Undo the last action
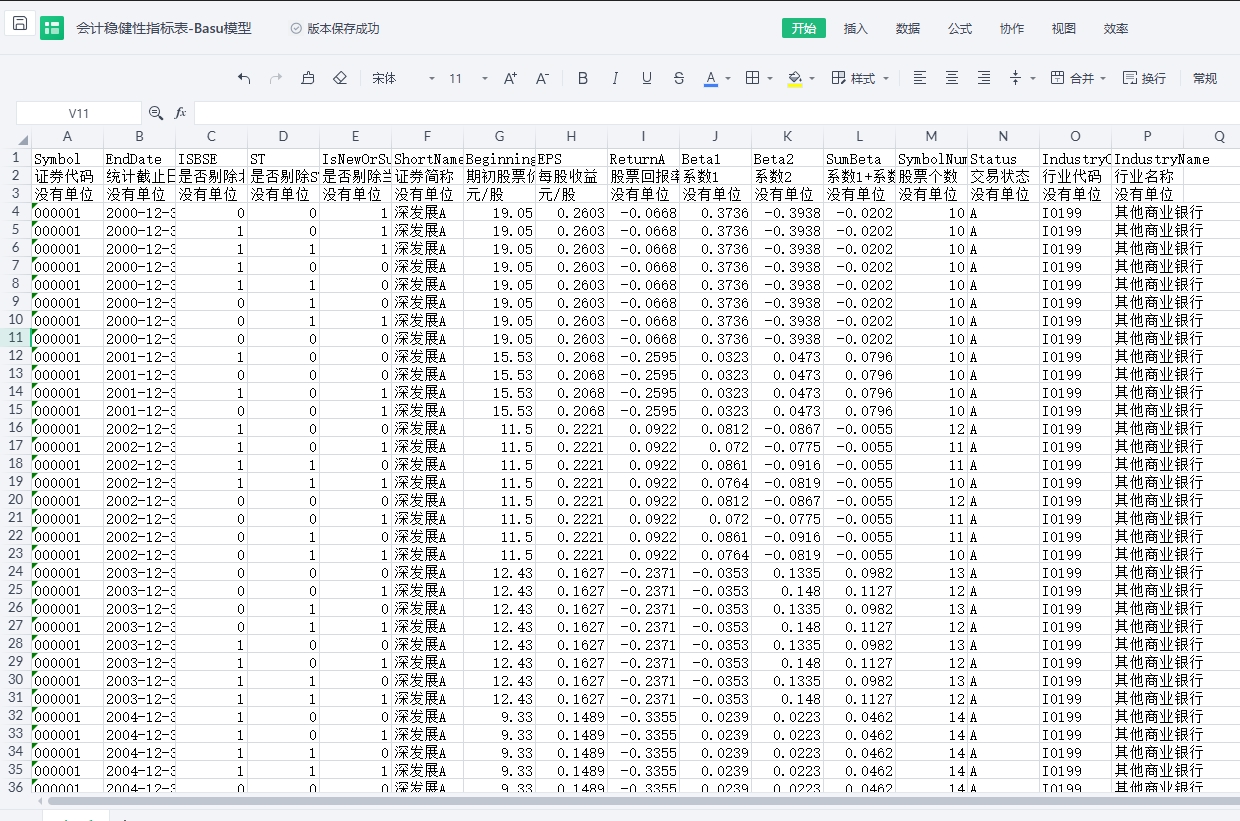The width and height of the screenshot is (1240, 821). point(244,78)
